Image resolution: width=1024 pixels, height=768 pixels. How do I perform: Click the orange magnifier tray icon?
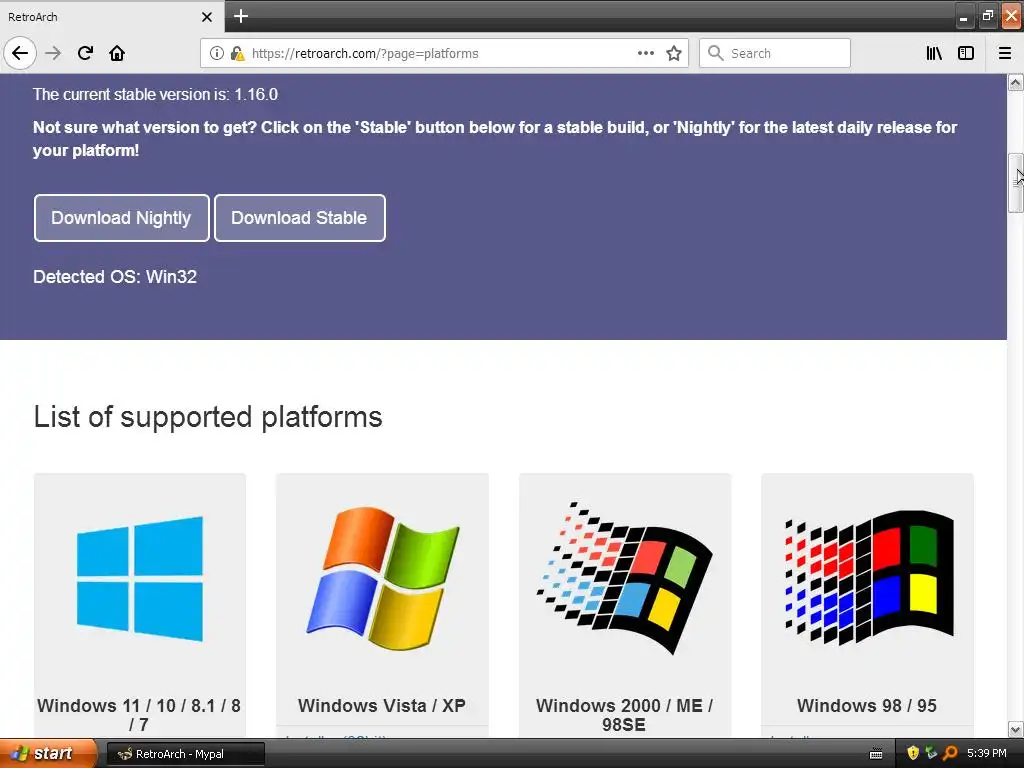(950, 753)
